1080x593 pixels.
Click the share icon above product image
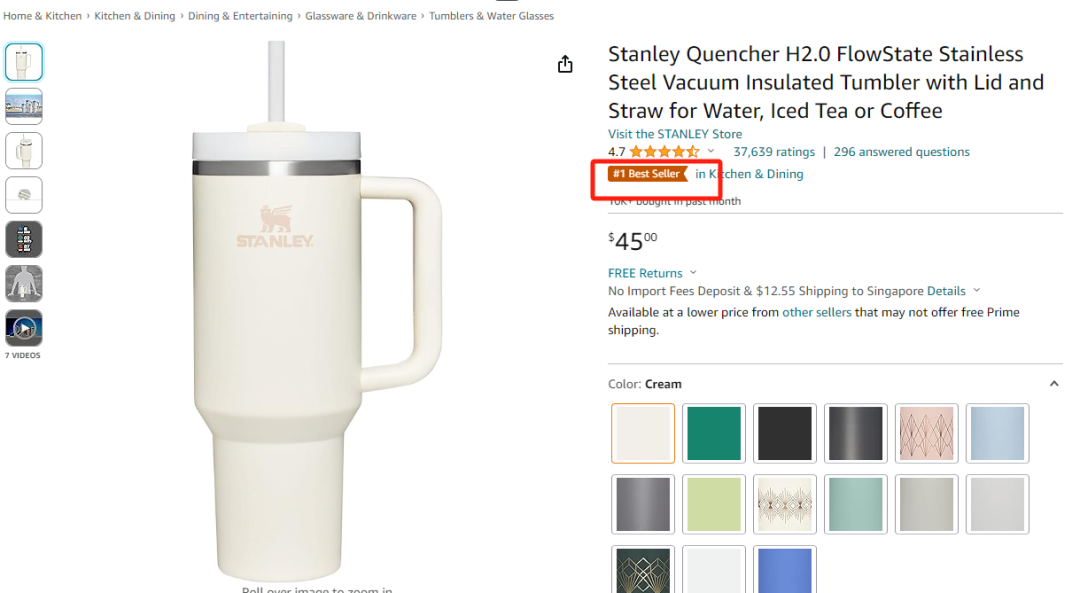coord(565,64)
